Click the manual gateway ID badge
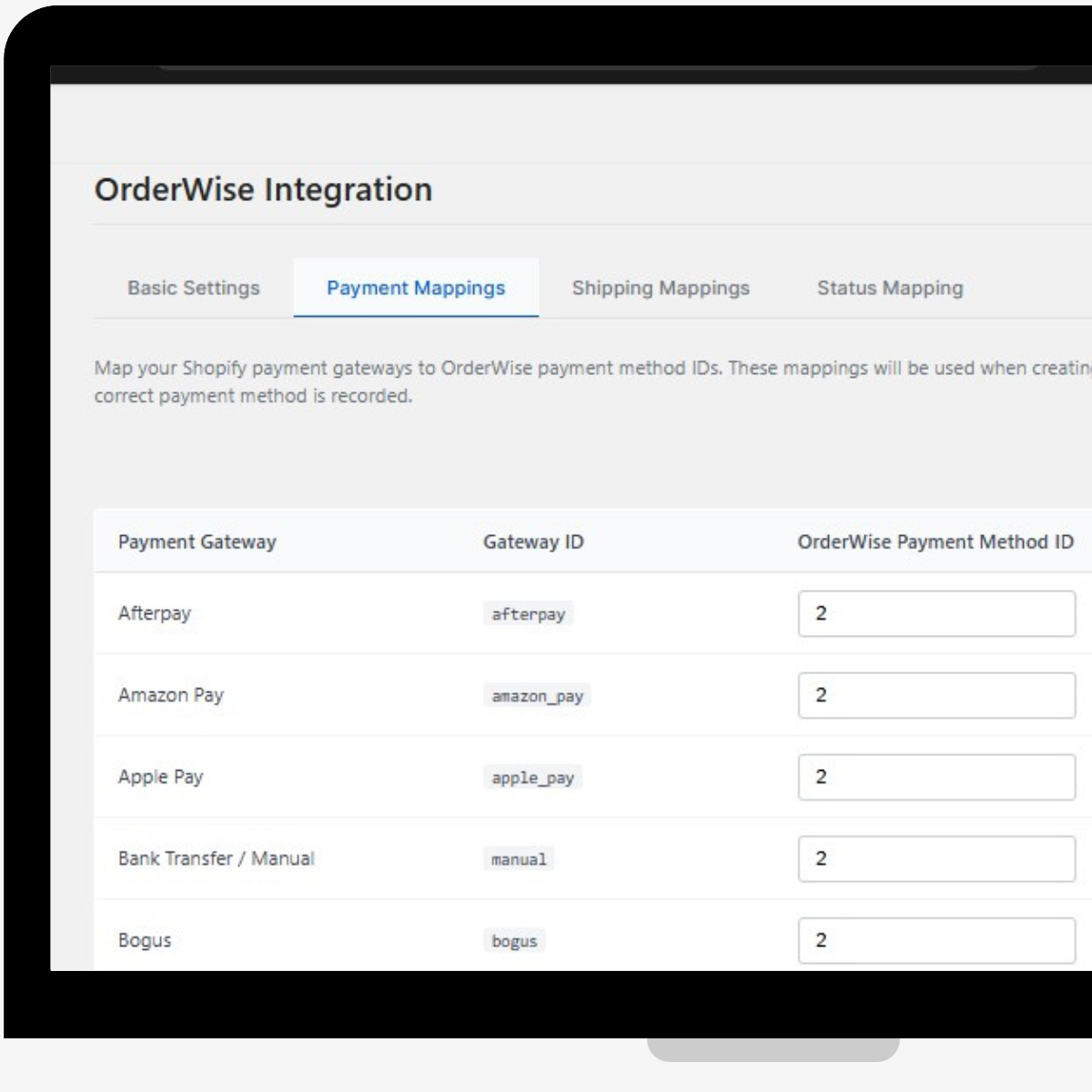 (x=519, y=859)
